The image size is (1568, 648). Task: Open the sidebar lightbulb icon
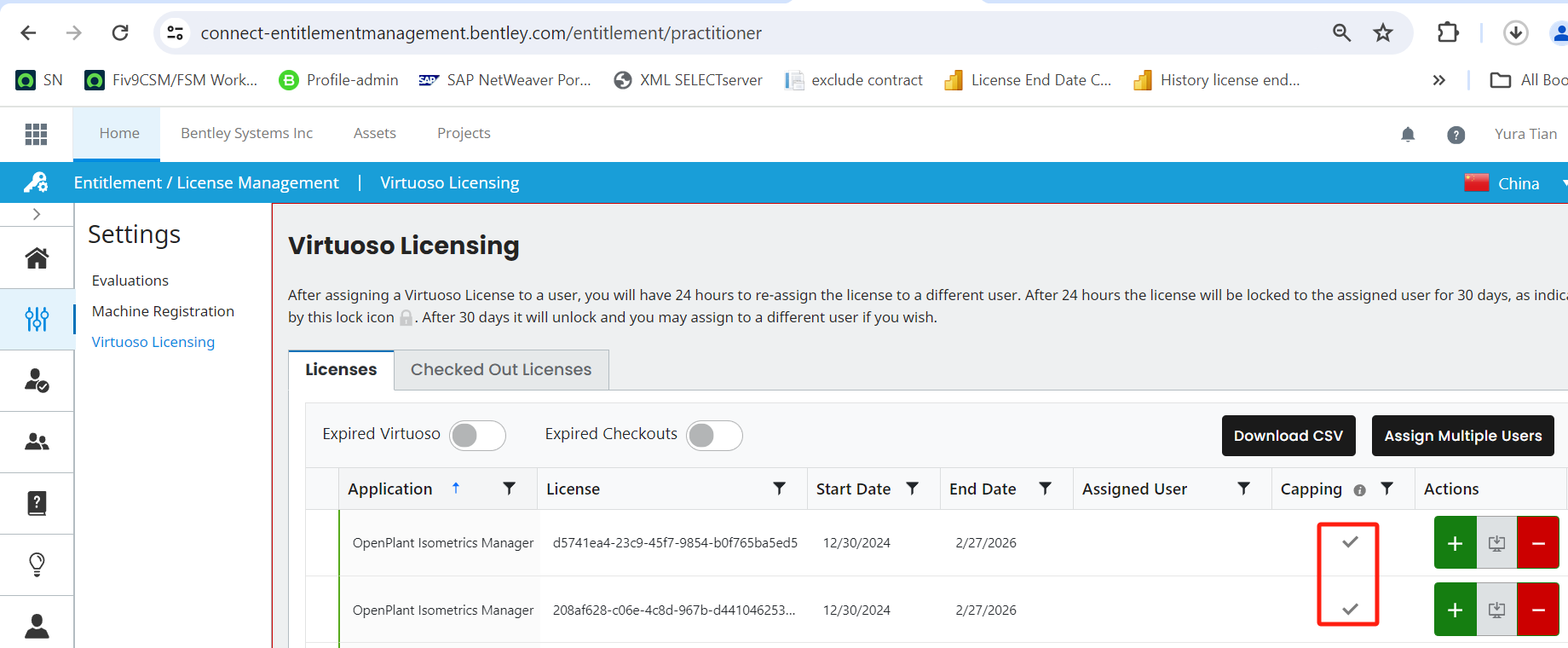37,564
